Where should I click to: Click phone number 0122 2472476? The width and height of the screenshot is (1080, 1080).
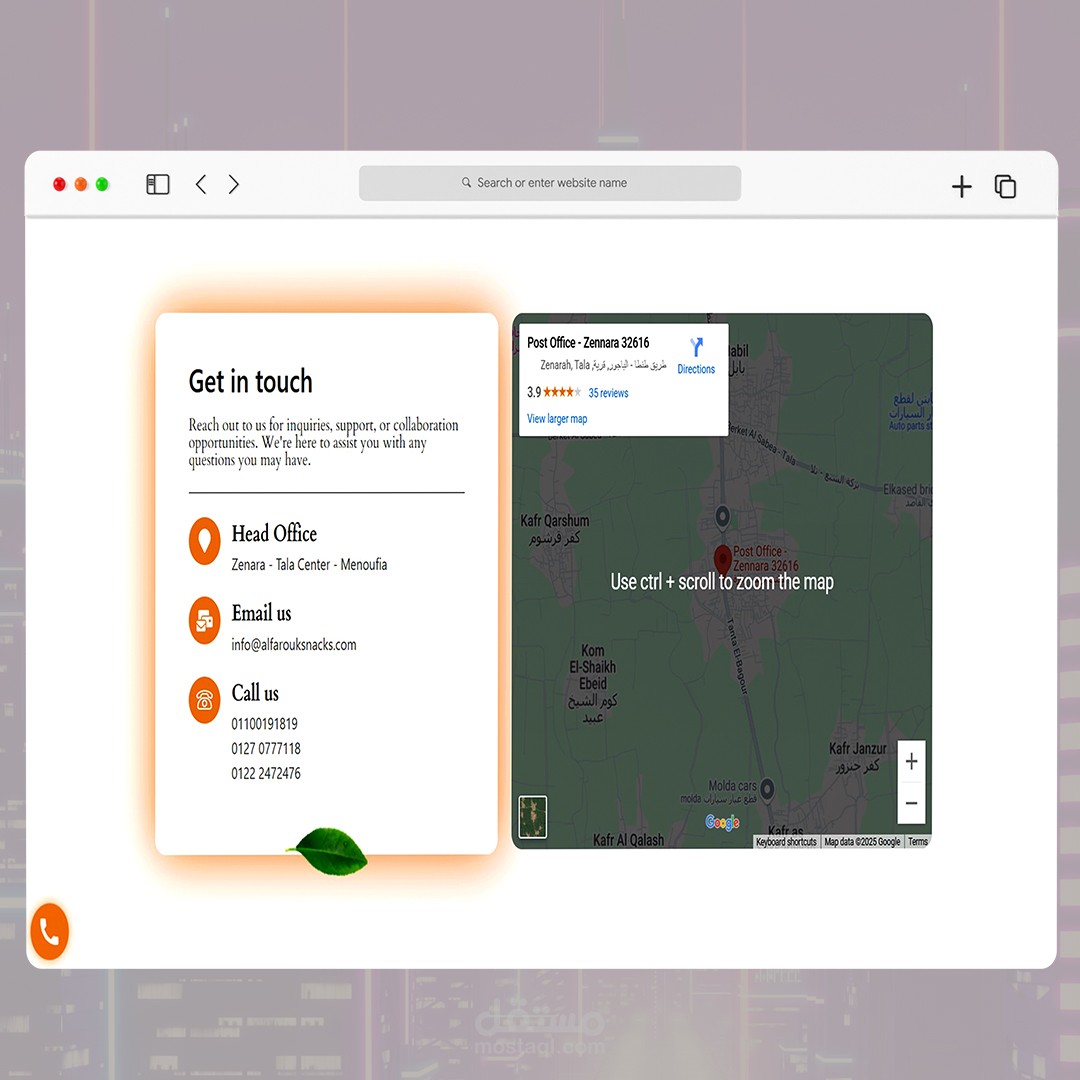tap(266, 773)
